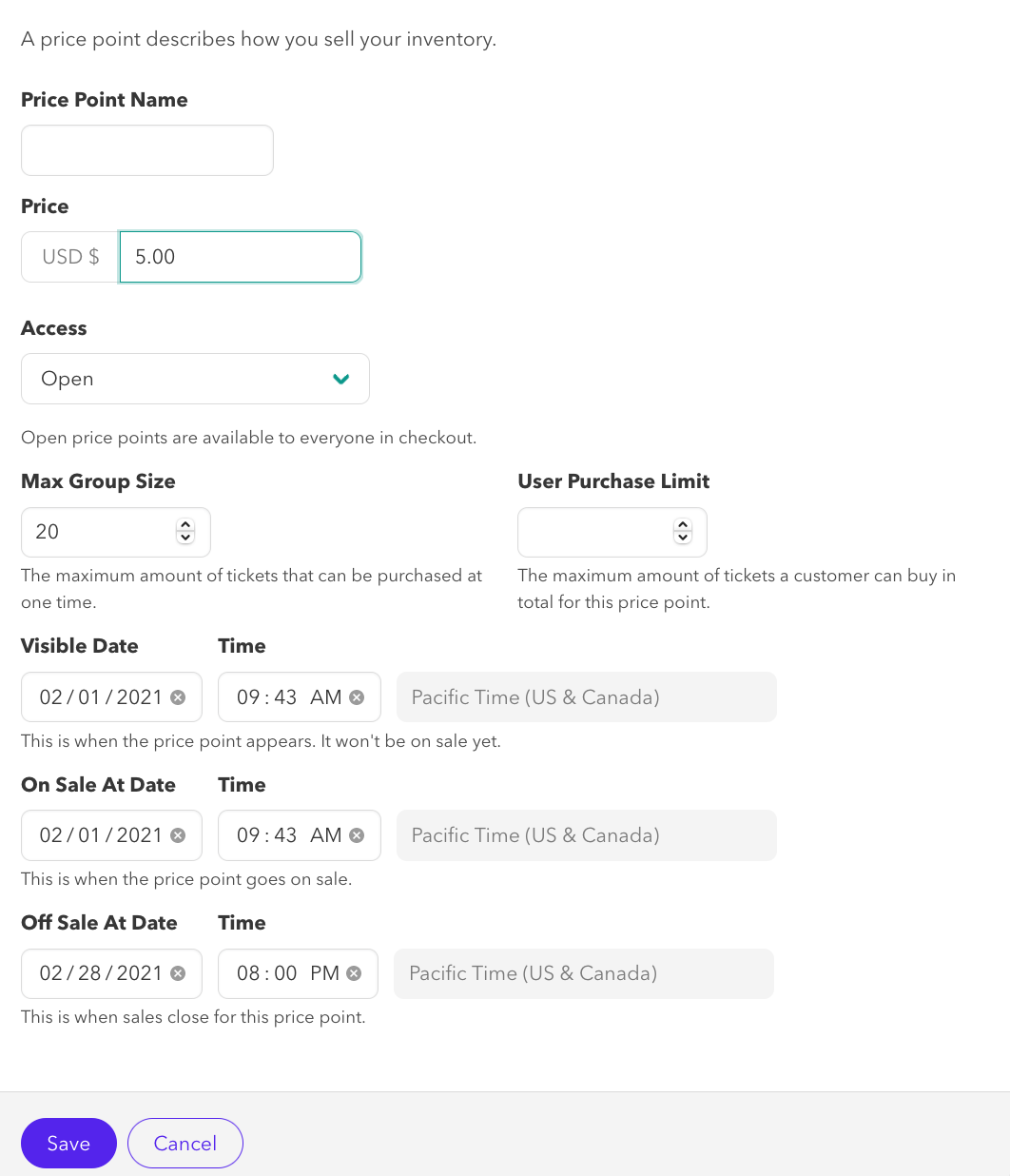Clear the Visible Date value
The image size is (1010, 1176).
[x=178, y=697]
